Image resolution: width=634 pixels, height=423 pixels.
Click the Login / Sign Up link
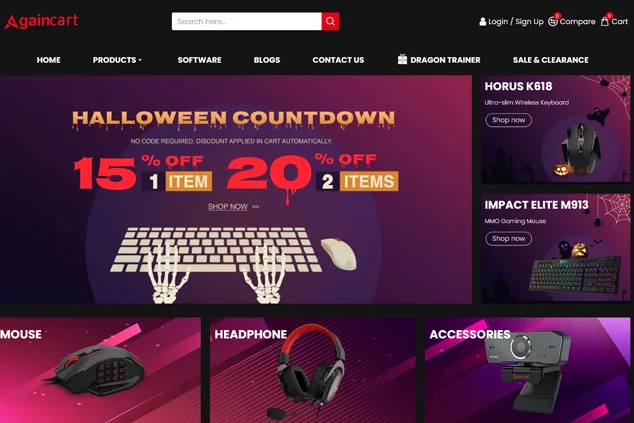click(516, 21)
